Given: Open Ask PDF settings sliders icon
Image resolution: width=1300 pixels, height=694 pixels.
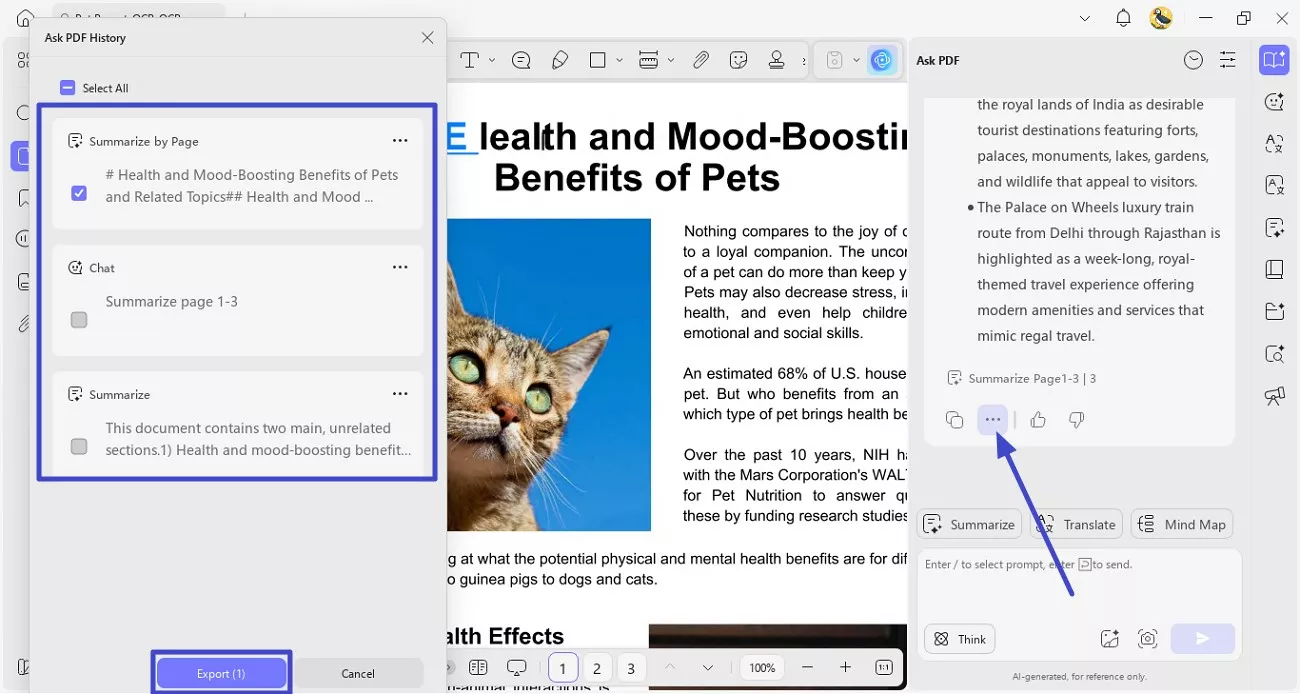Looking at the screenshot, I should pyautogui.click(x=1228, y=60).
